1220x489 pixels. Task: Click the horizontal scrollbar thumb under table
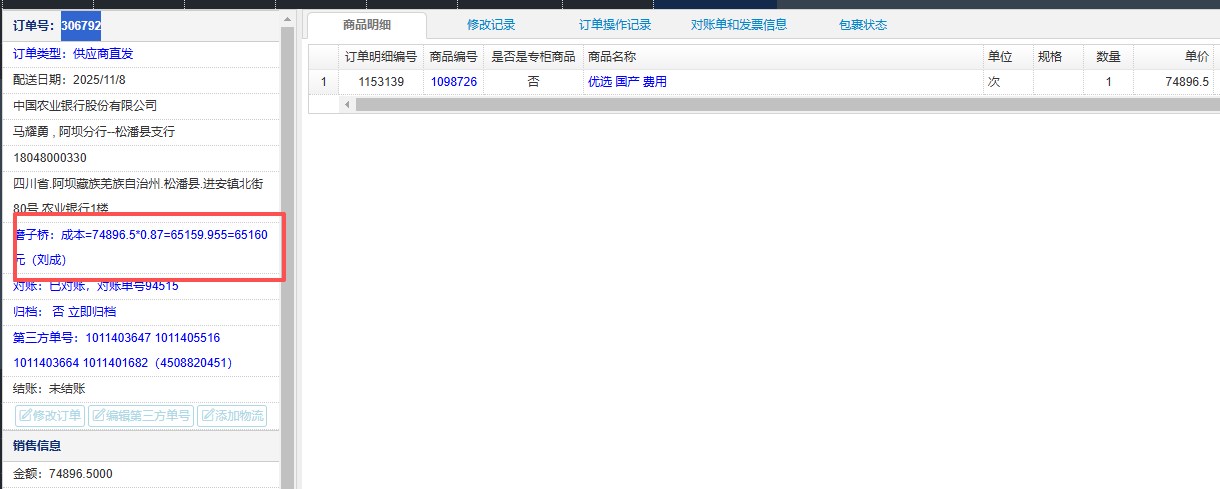pyautogui.click(x=780, y=104)
